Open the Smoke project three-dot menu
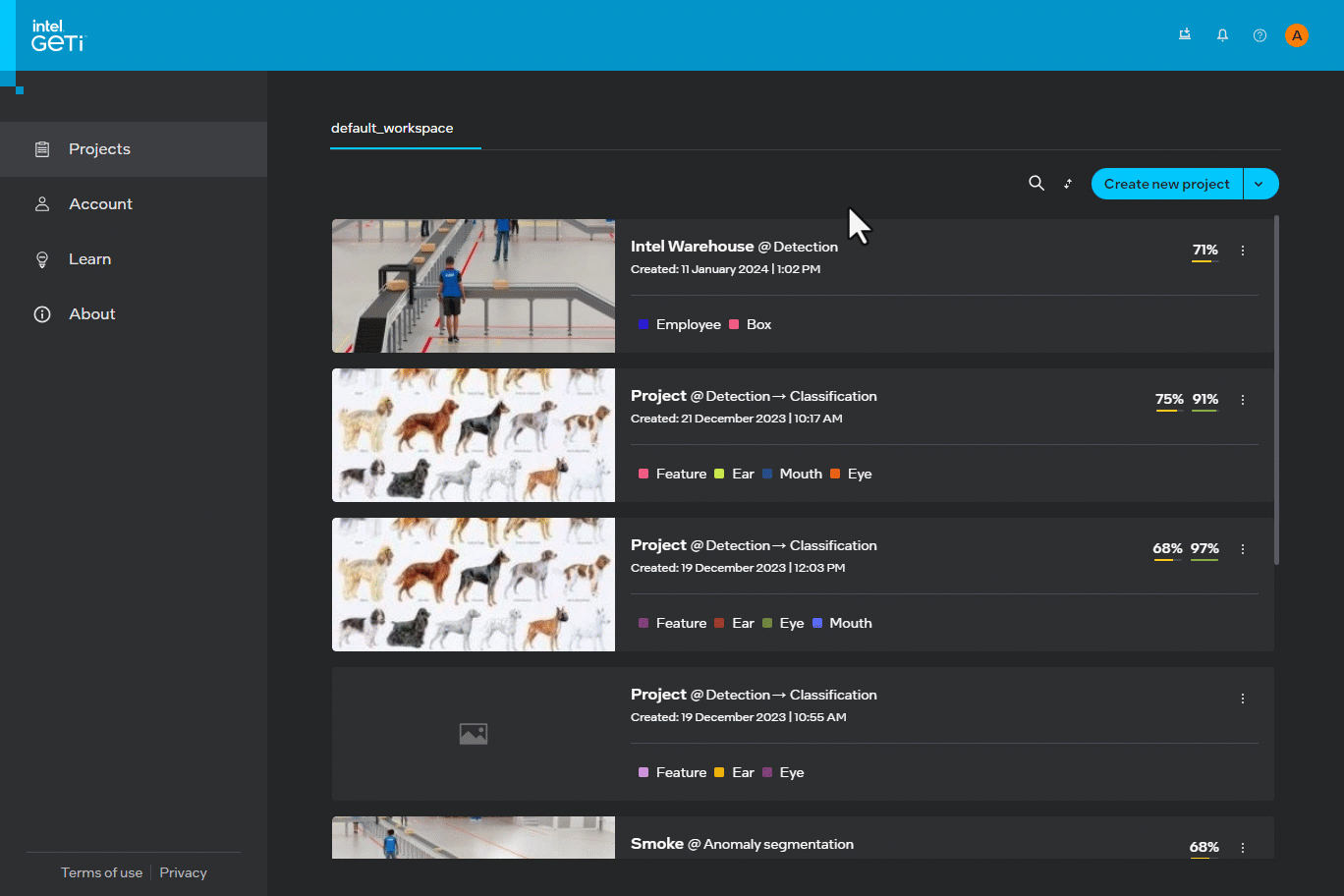The height and width of the screenshot is (896, 1344). pos(1243,847)
